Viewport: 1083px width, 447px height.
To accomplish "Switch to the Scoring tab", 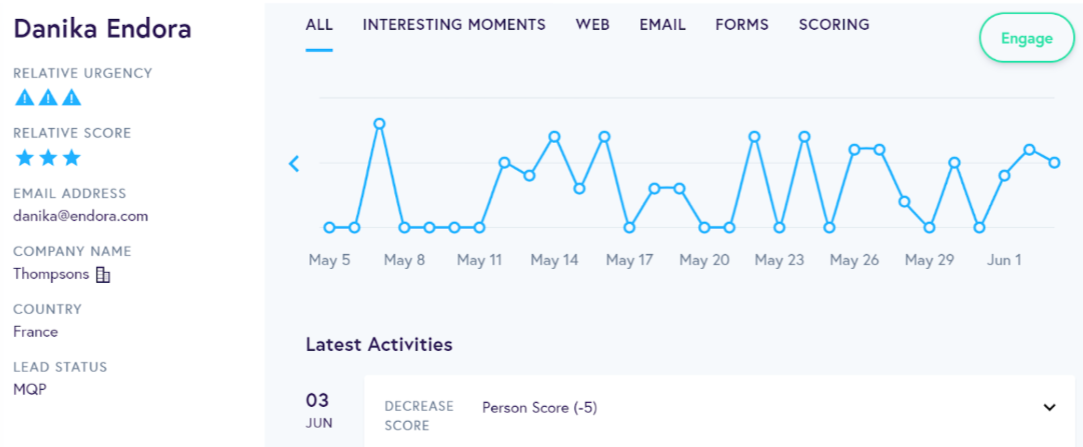I will point(833,25).
